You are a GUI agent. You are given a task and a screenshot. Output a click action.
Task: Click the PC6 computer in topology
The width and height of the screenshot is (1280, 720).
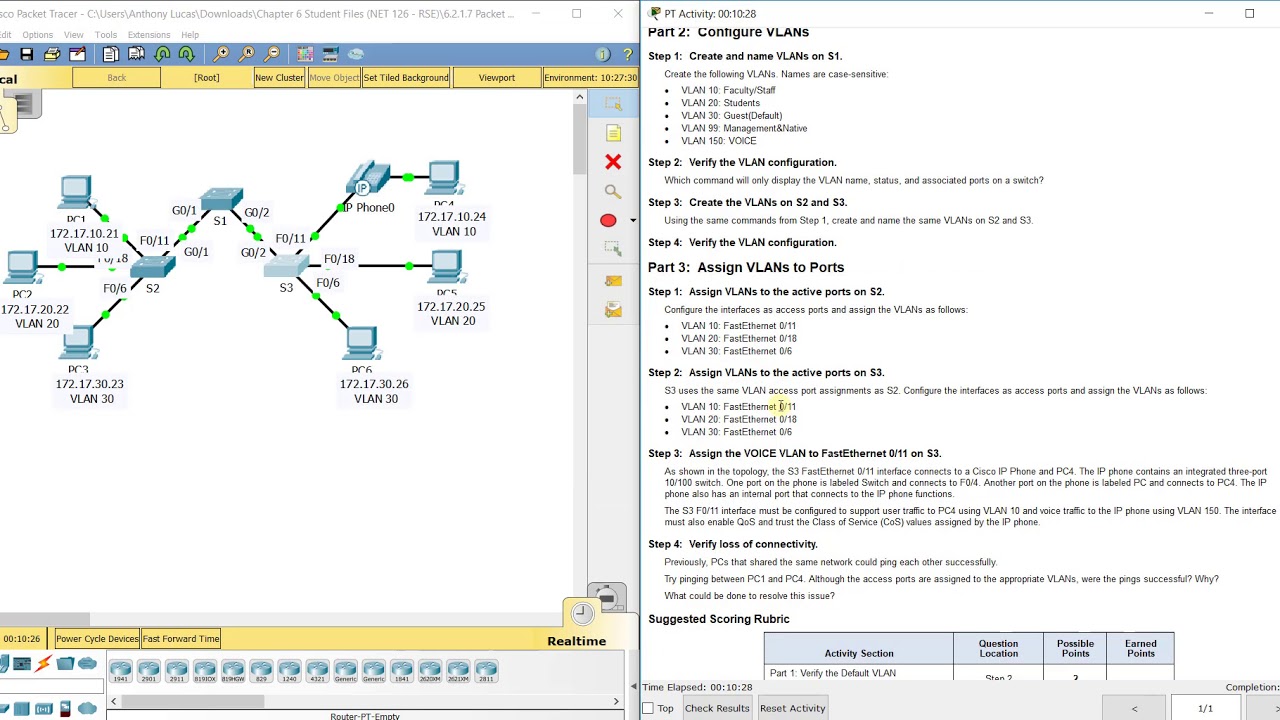coord(361,343)
